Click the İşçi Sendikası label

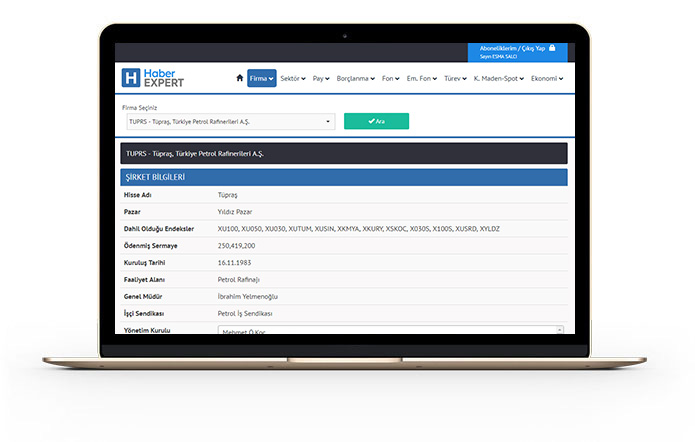(x=144, y=313)
